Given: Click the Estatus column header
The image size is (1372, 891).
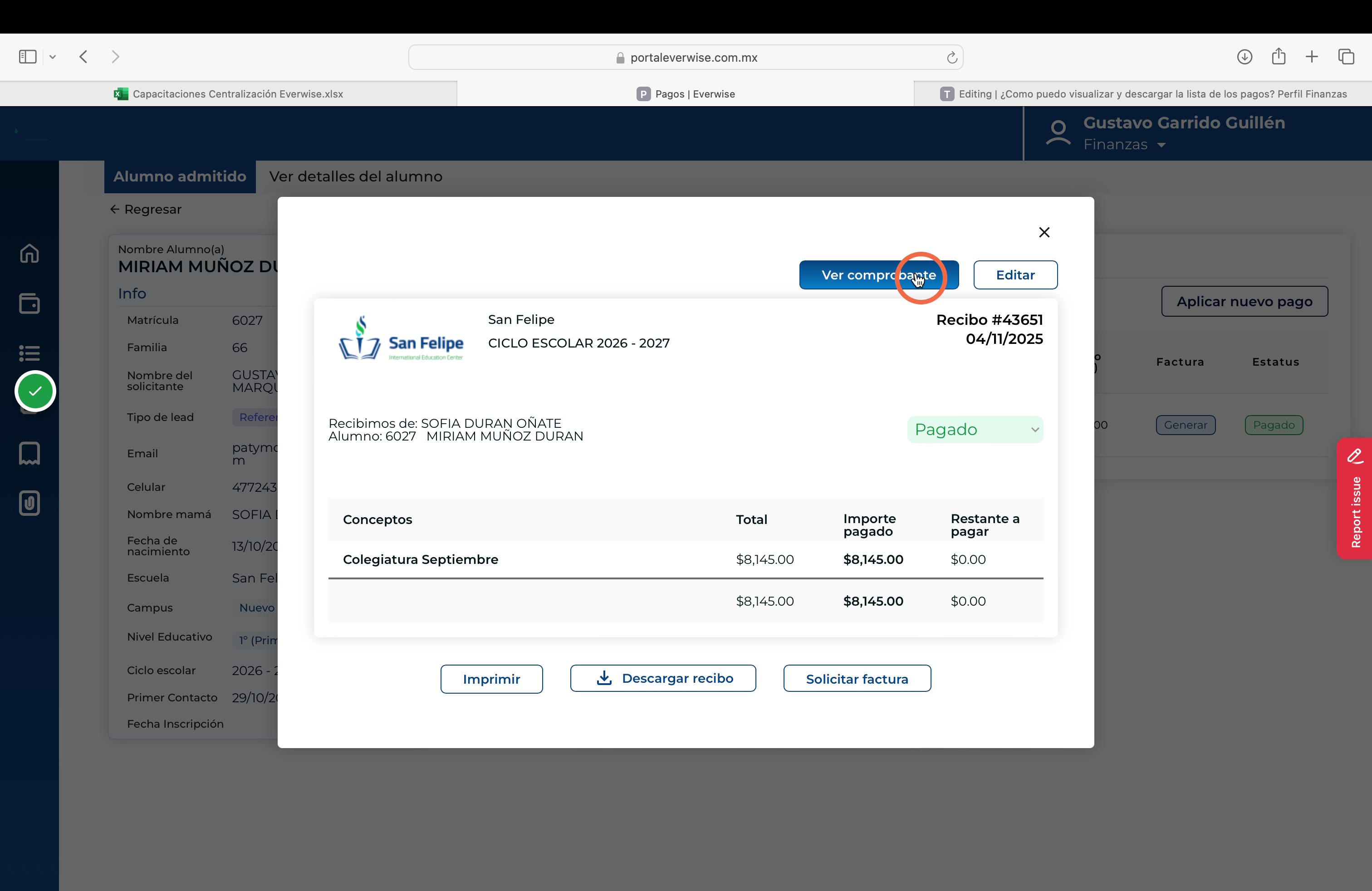Looking at the screenshot, I should tap(1275, 362).
